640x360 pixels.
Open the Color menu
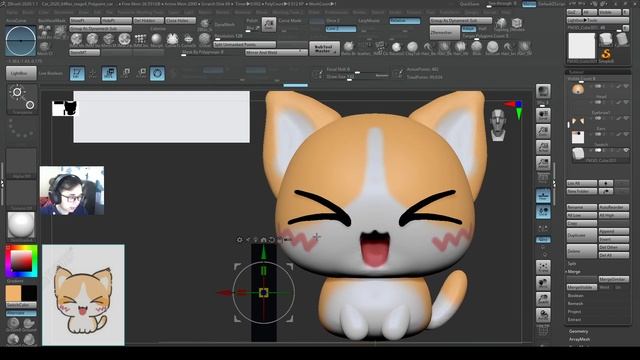click(x=43, y=13)
